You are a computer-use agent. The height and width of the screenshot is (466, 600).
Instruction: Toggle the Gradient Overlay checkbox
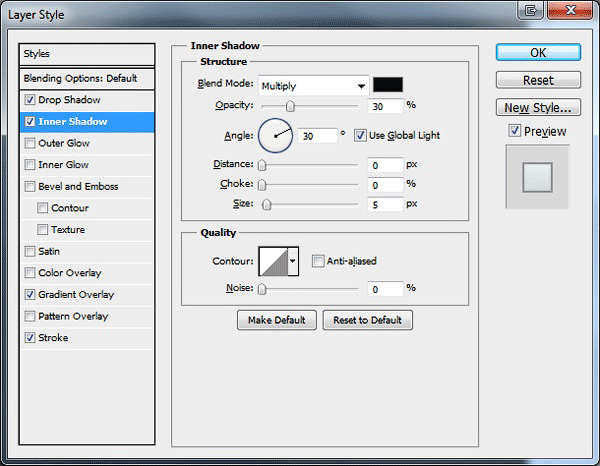coord(30,295)
